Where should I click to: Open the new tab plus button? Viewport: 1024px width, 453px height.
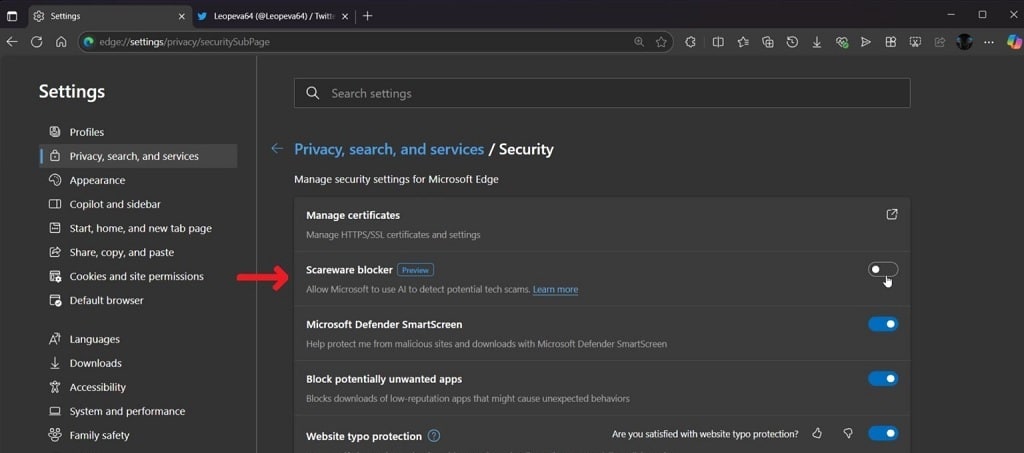(x=368, y=16)
